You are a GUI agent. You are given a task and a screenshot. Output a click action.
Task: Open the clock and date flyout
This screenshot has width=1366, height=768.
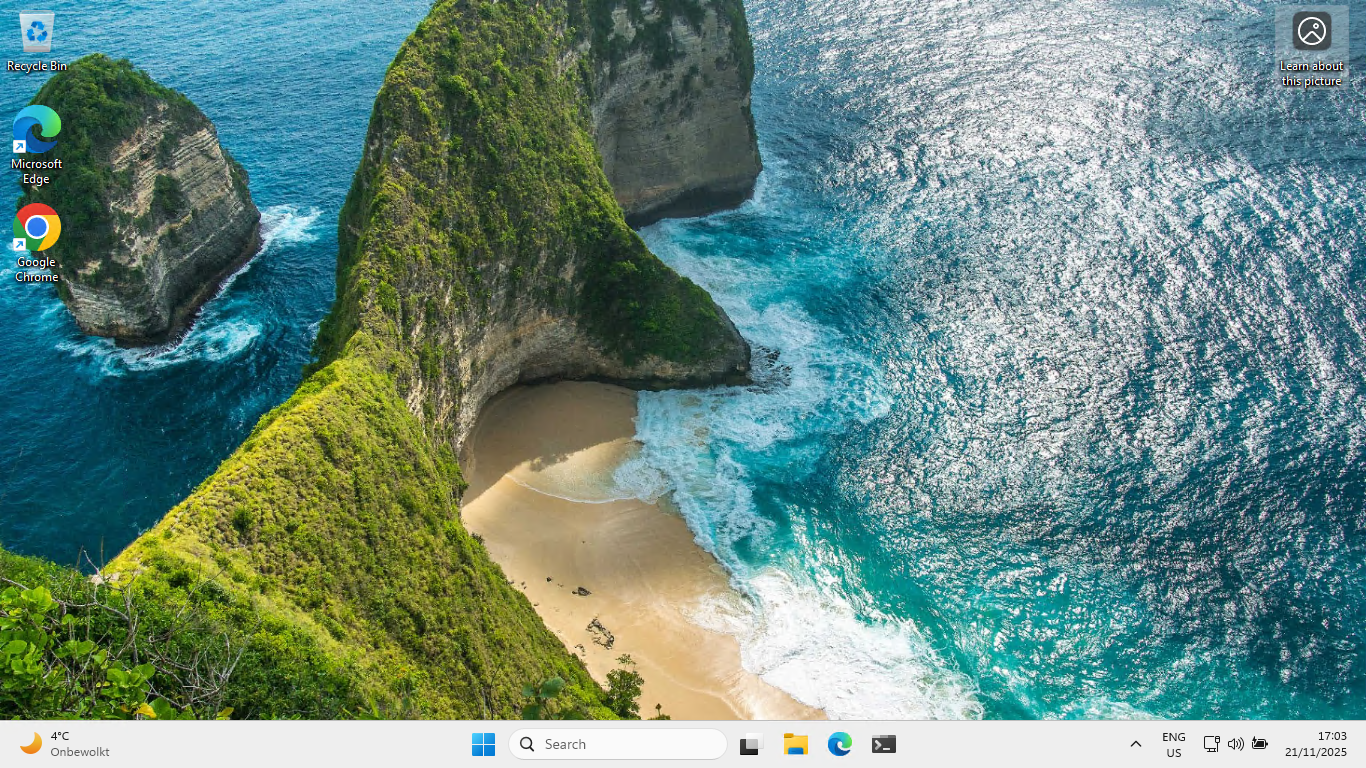[x=1315, y=744]
